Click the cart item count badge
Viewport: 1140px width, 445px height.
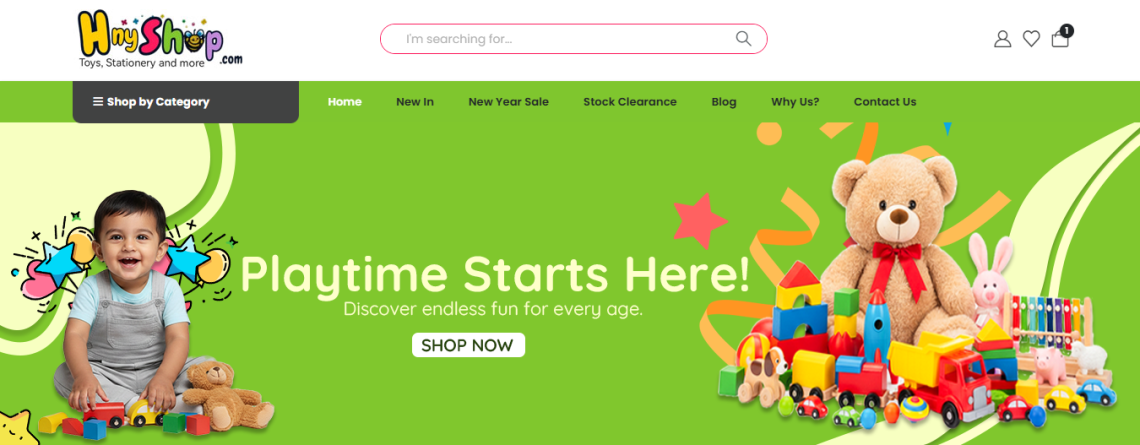(x=1067, y=31)
